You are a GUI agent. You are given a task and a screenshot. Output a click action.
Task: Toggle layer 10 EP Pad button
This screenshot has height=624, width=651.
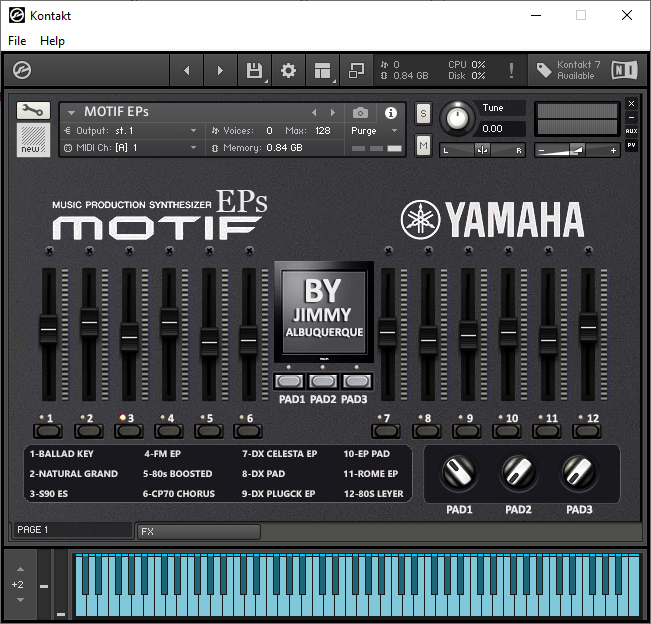507,431
